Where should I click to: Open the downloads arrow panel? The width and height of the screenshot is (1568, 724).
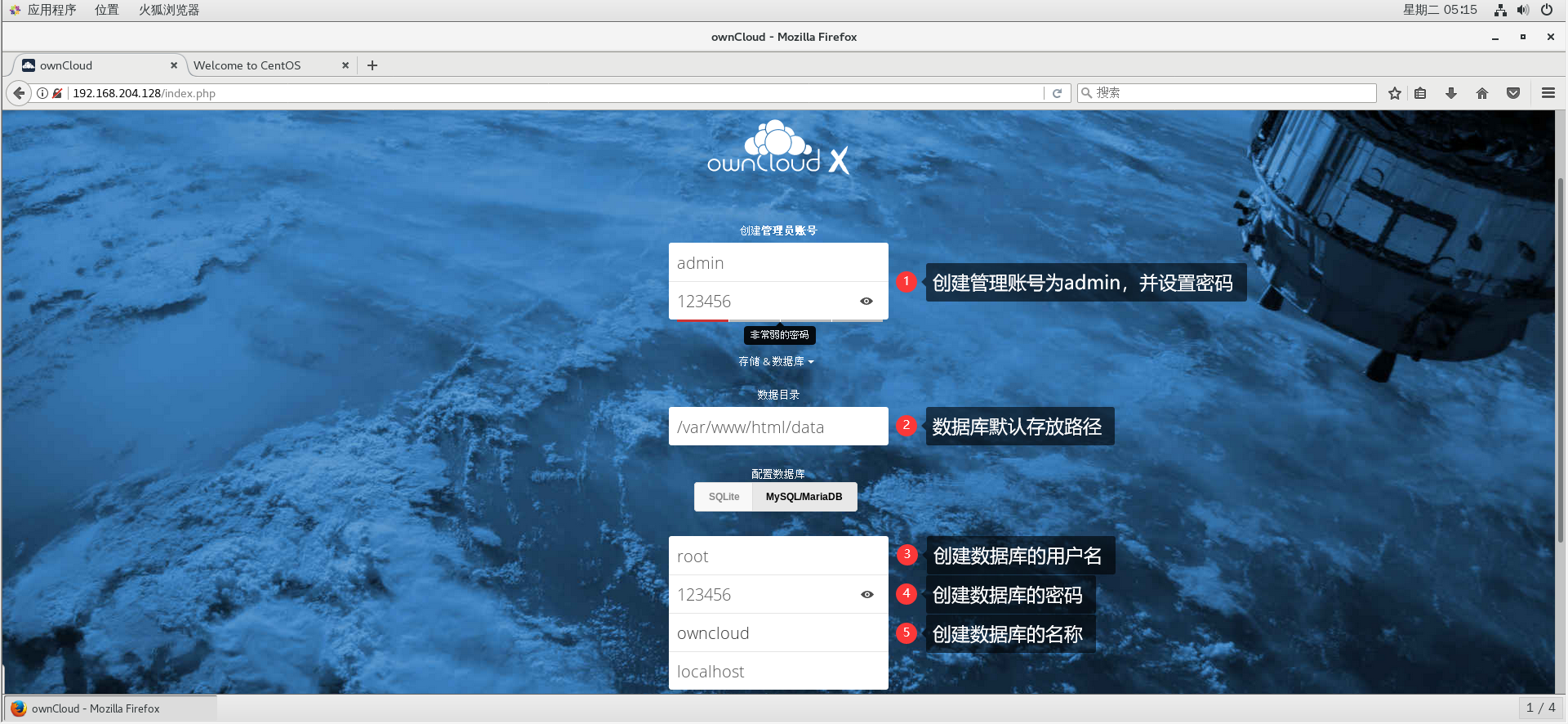(1451, 93)
